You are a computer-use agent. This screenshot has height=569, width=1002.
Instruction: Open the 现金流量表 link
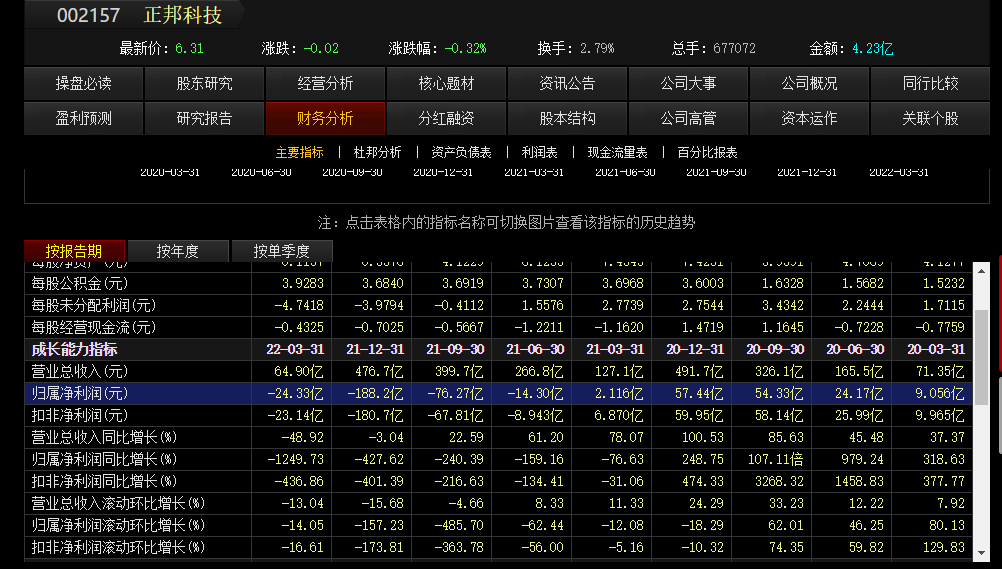617,152
